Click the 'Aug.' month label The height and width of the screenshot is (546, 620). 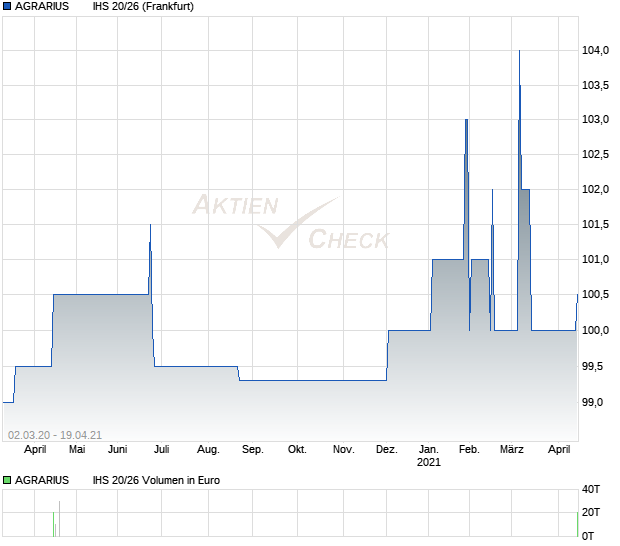pyautogui.click(x=208, y=449)
